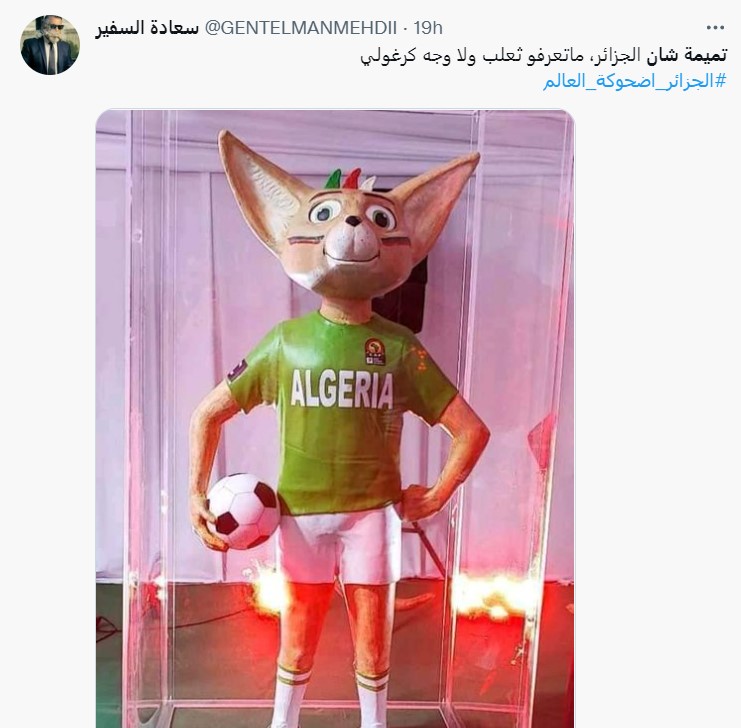Viewport: 741px width, 728px height.
Task: Click the ALGERIA lettering on the green jersey
Action: click(341, 390)
